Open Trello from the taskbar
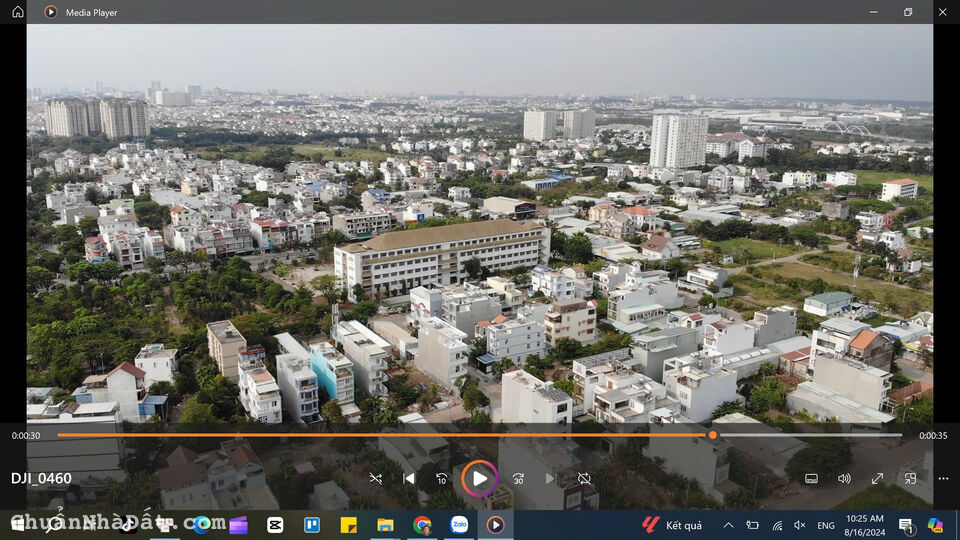The height and width of the screenshot is (540, 960). (x=312, y=525)
